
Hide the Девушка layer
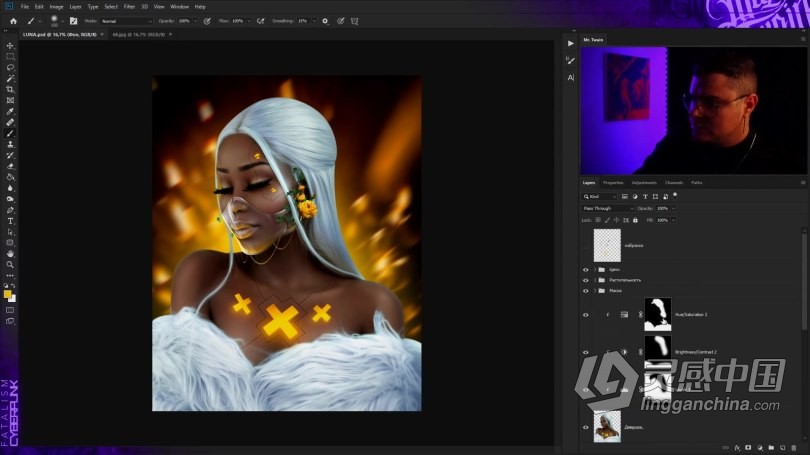point(585,427)
